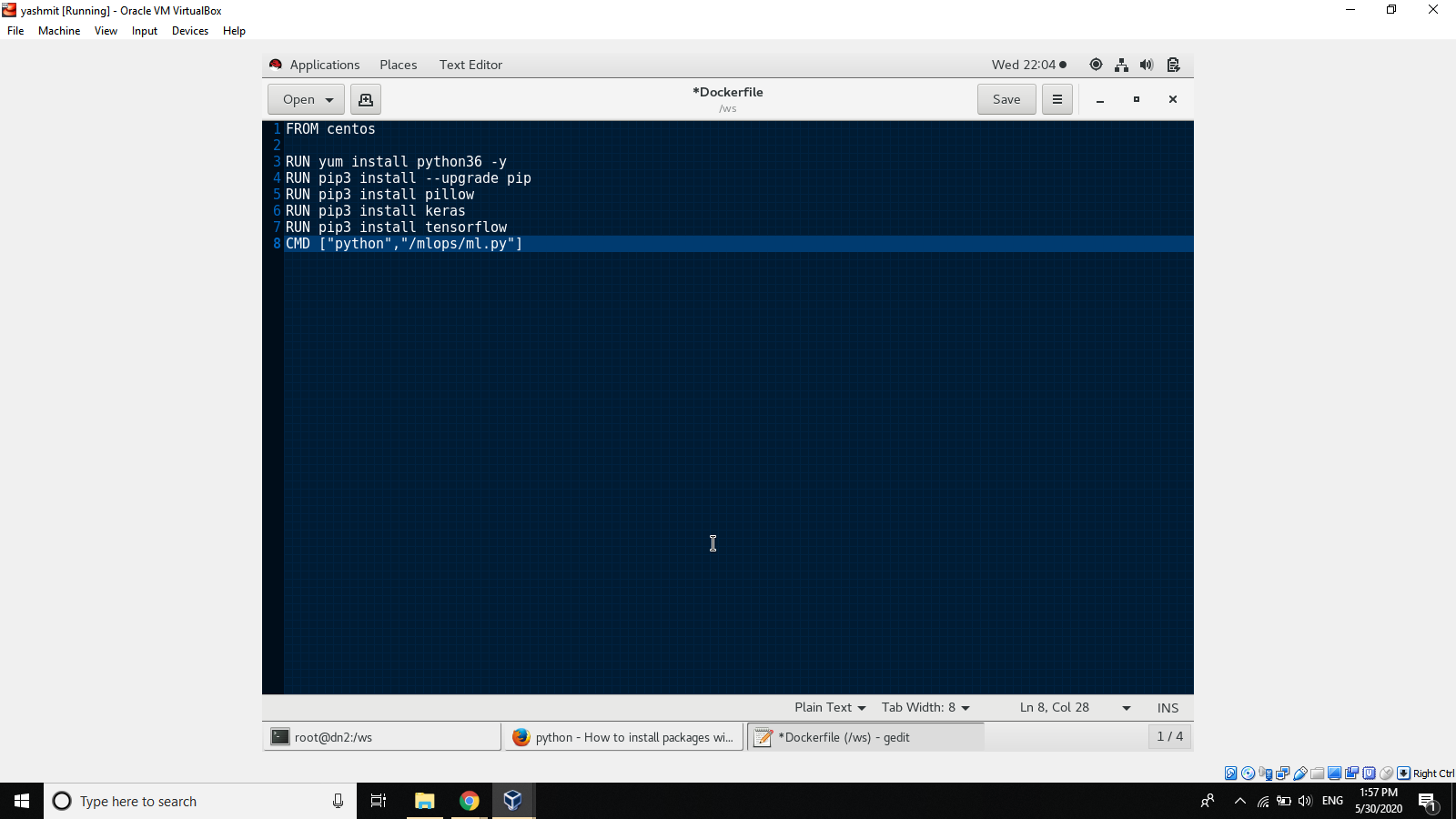This screenshot has width=1456, height=819.
Task: Open the Tab Width dropdown
Action: coord(925,707)
